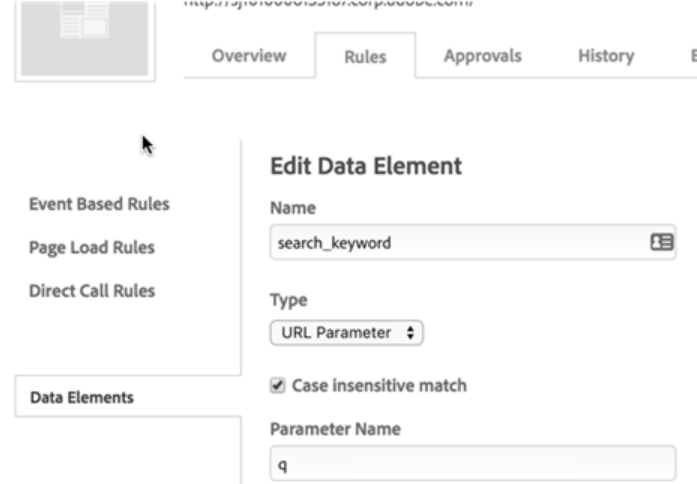This screenshot has height=484, width=697.
Task: Toggle the Case insensitive match checkbox
Action: (x=278, y=385)
